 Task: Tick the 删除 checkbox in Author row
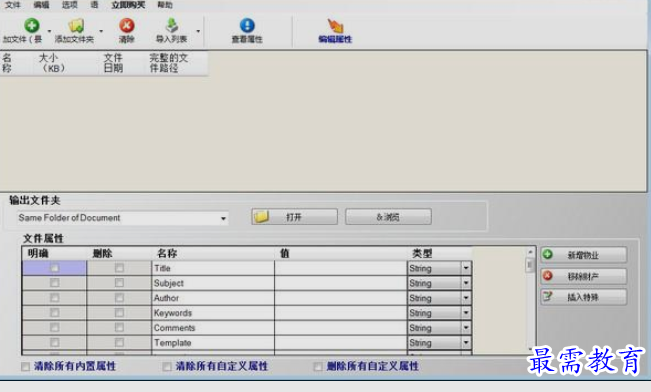pos(119,298)
